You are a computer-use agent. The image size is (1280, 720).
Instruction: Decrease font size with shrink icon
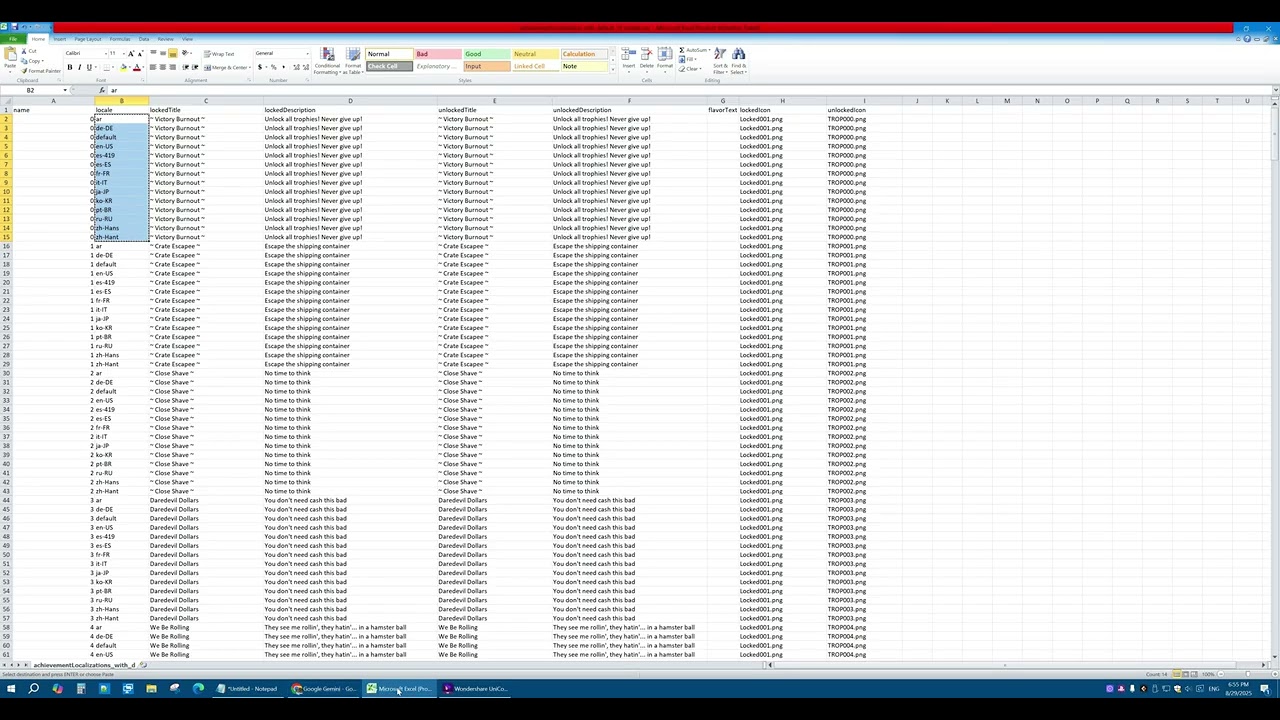tap(140, 54)
